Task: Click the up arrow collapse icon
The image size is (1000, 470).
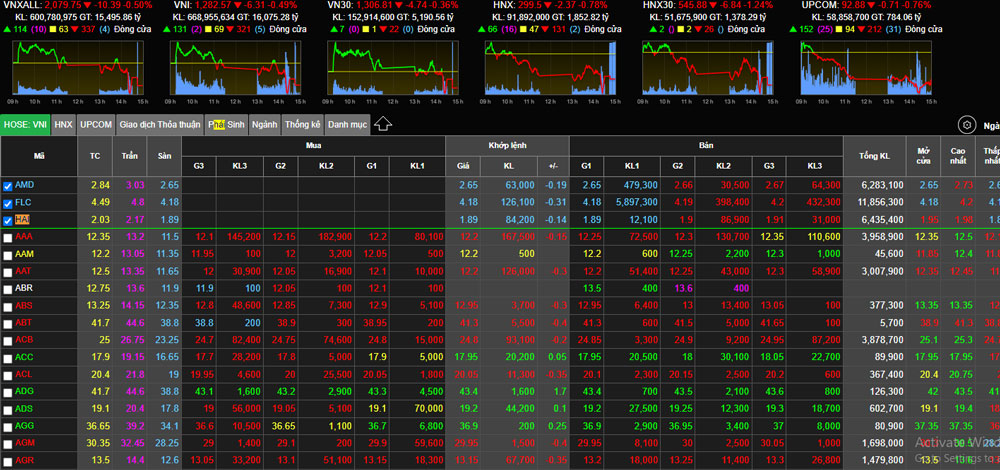Action: pos(383,125)
